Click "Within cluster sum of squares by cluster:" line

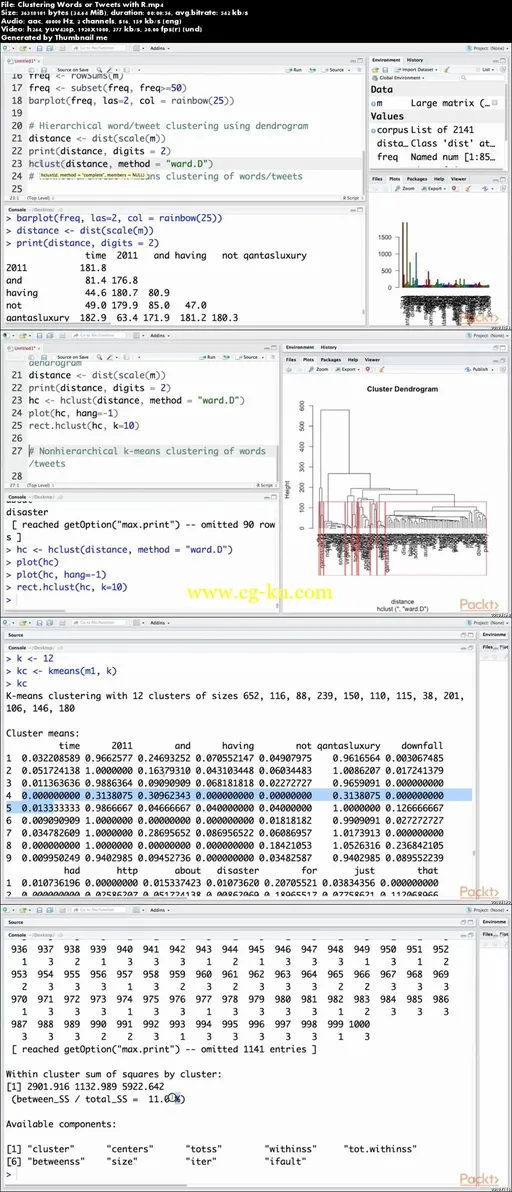(114, 1074)
